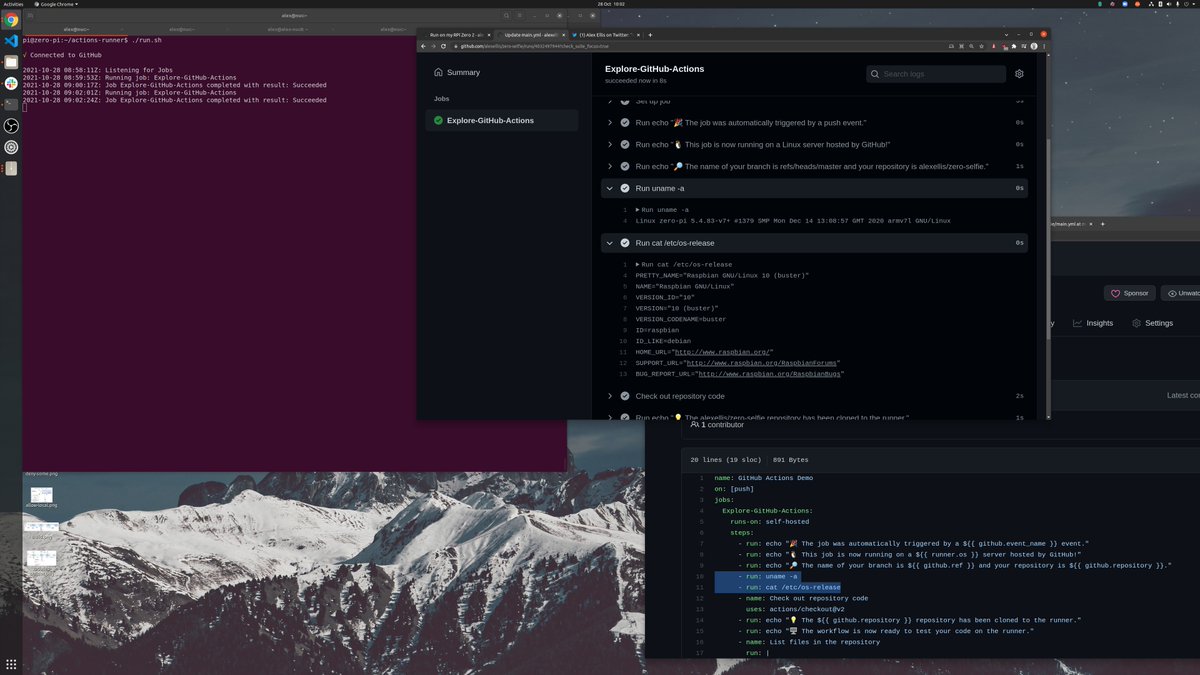Click the Search logs field
Image resolution: width=1200 pixels, height=675 pixels.
point(936,74)
